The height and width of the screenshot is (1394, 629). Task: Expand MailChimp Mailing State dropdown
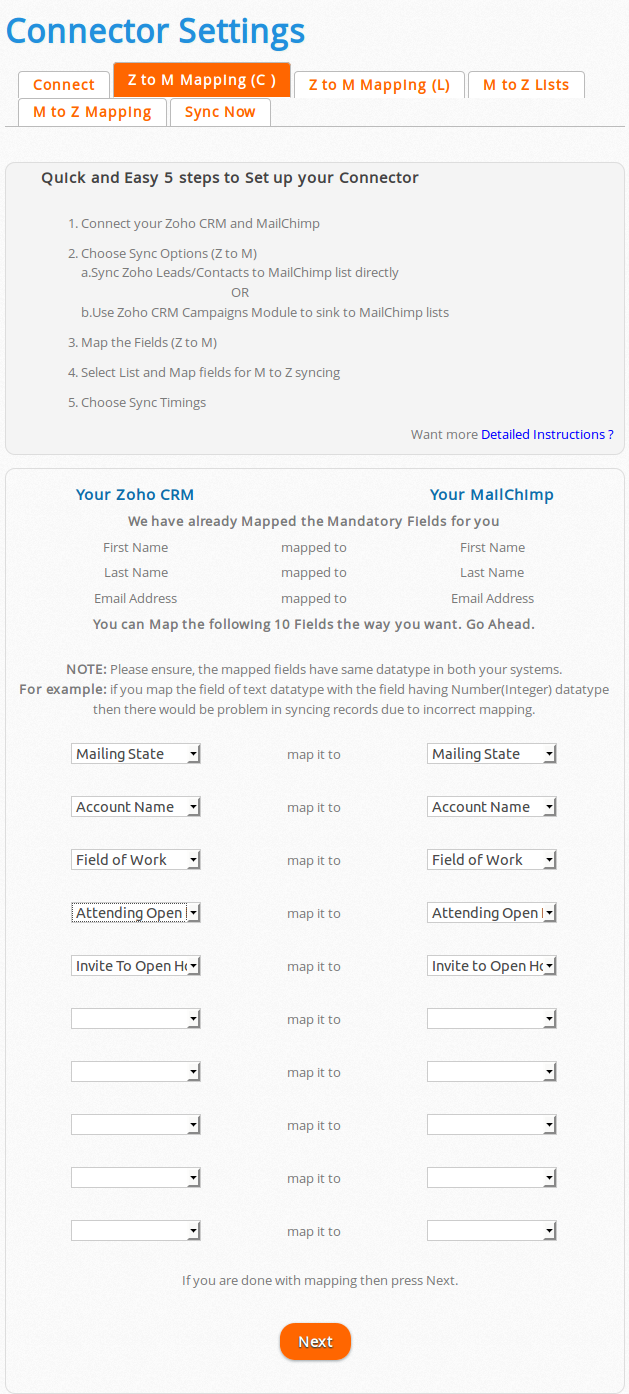[492, 754]
